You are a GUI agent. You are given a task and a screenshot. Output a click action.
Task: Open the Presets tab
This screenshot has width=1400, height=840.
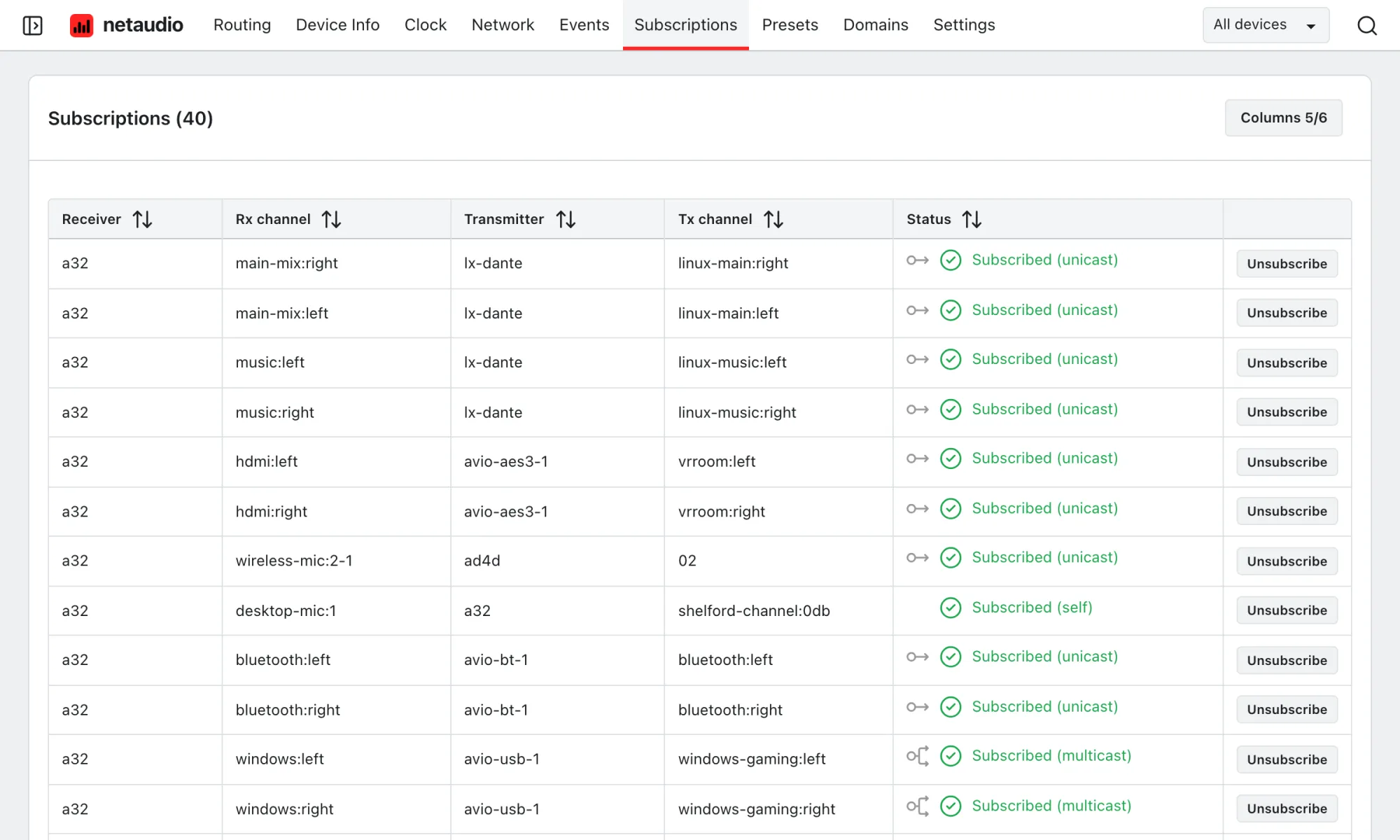tap(790, 25)
